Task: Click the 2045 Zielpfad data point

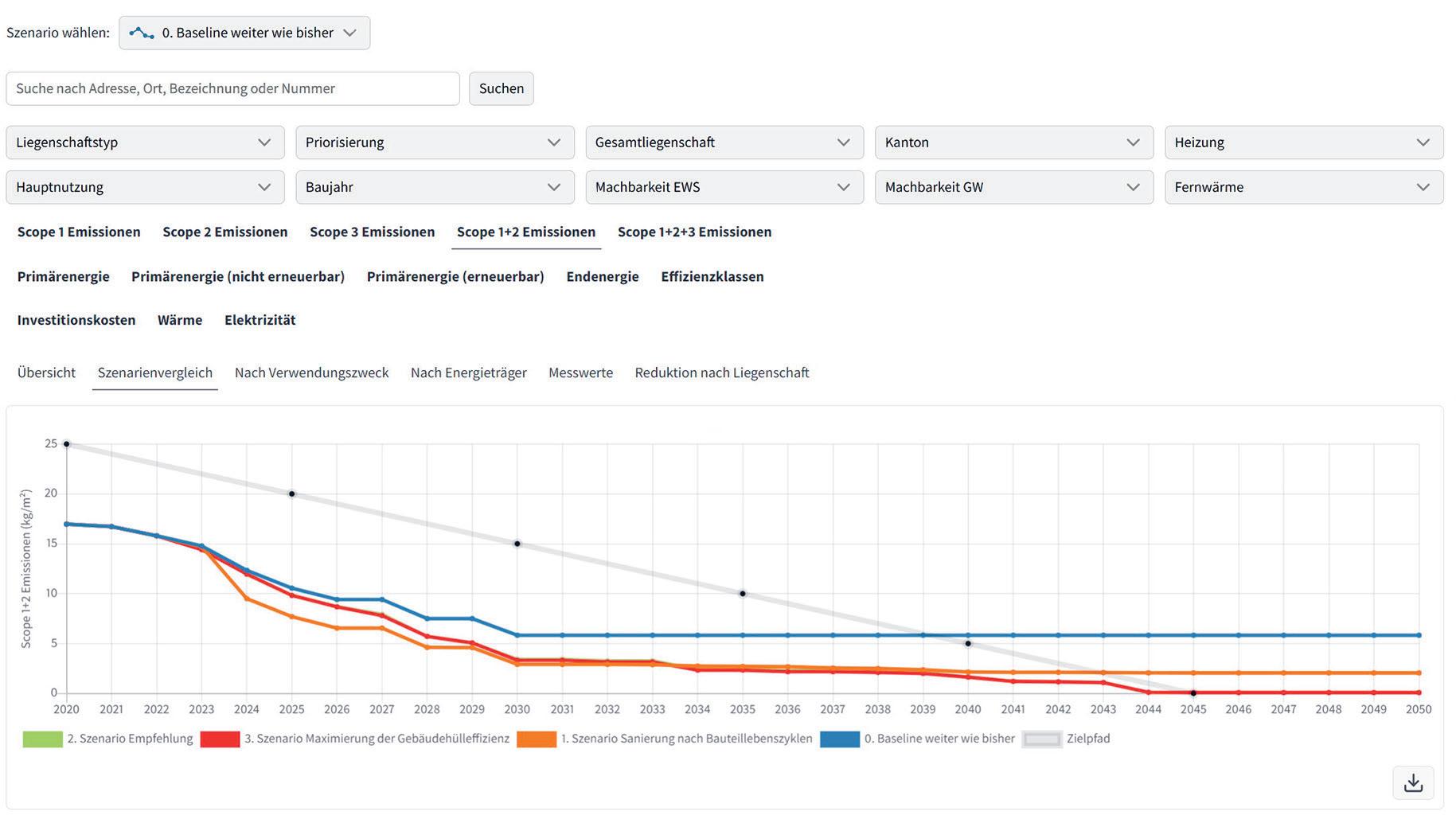Action: (x=1193, y=693)
